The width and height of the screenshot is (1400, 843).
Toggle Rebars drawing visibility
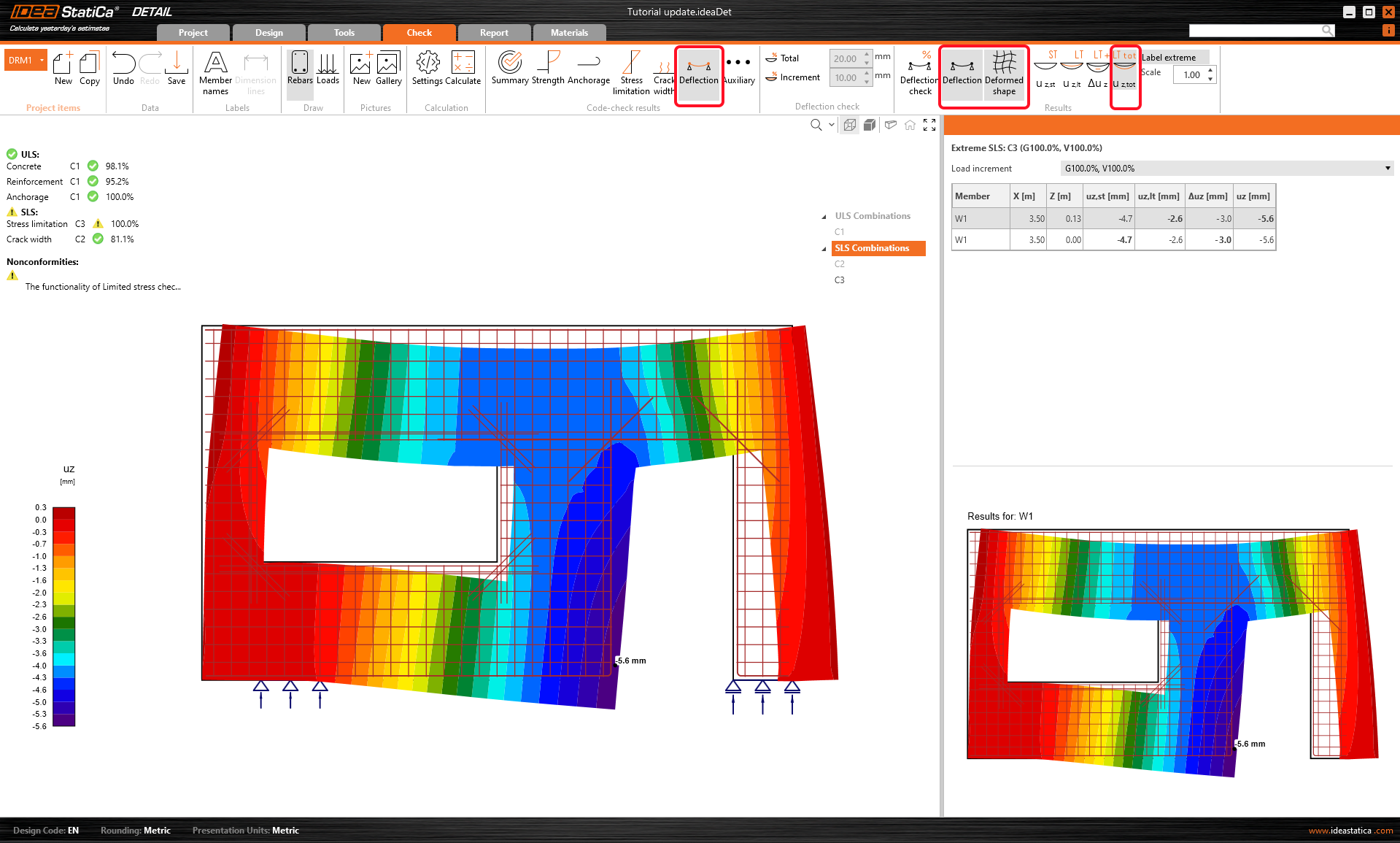tap(300, 69)
